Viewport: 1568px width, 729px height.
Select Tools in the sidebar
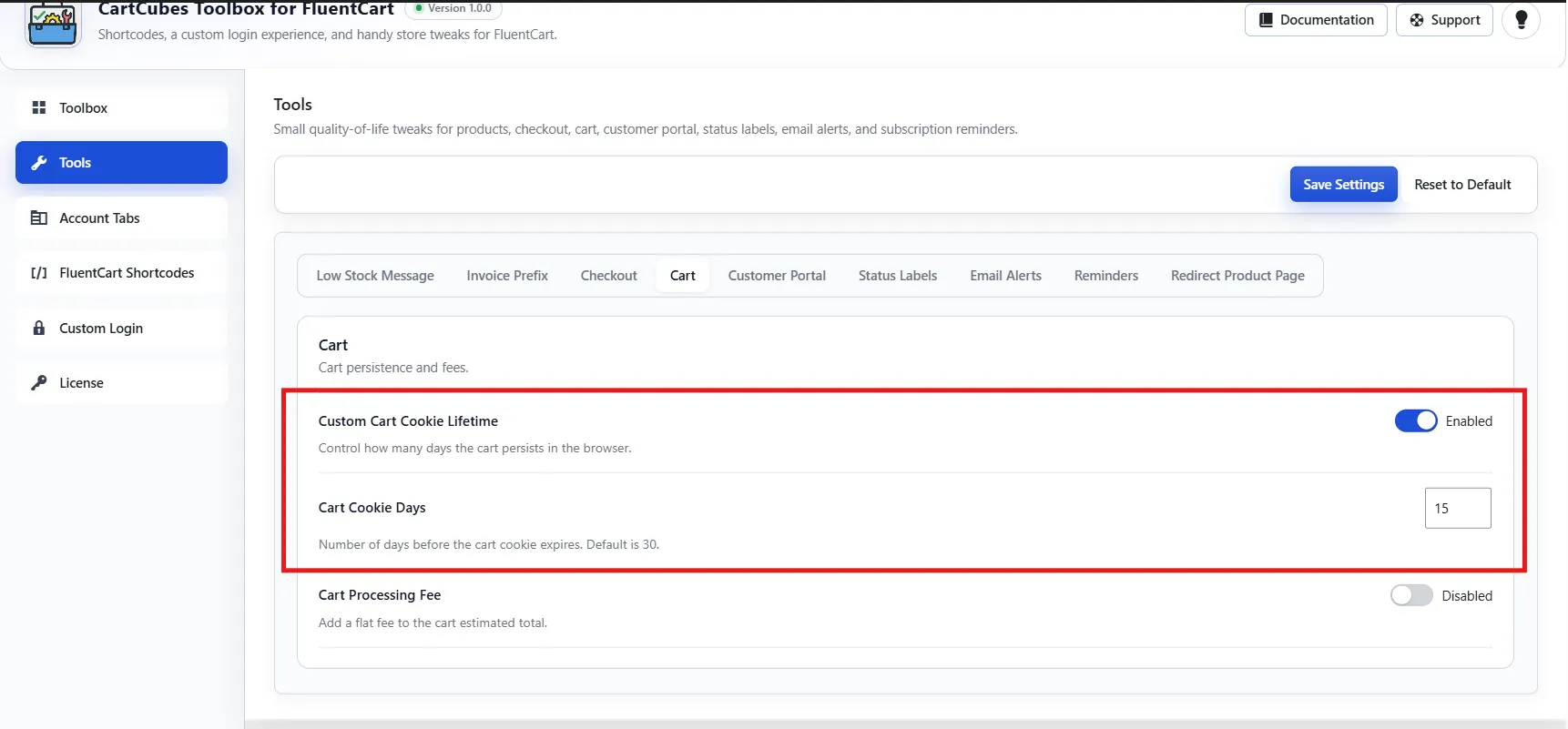point(121,163)
